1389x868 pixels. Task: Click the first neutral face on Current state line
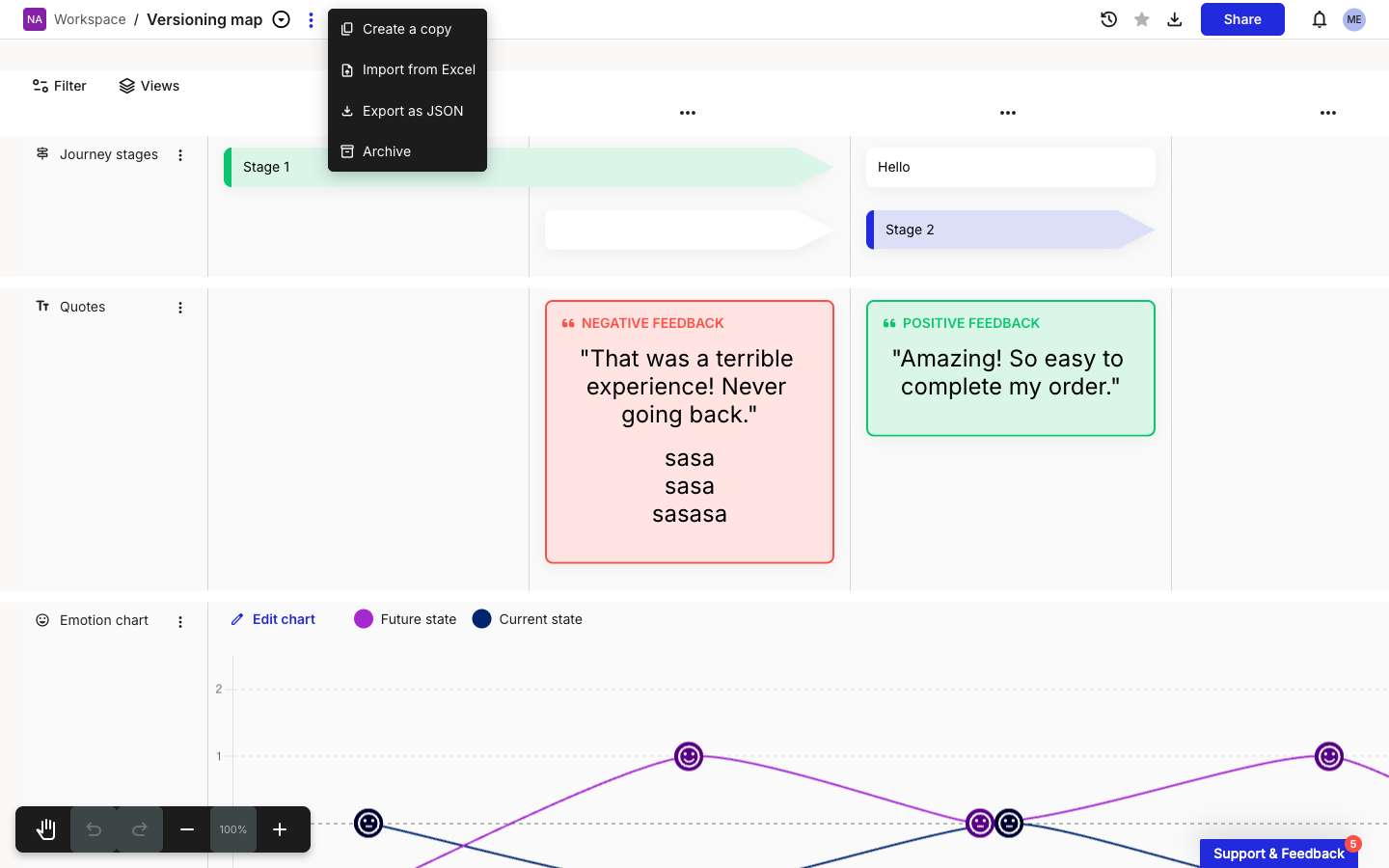click(368, 824)
